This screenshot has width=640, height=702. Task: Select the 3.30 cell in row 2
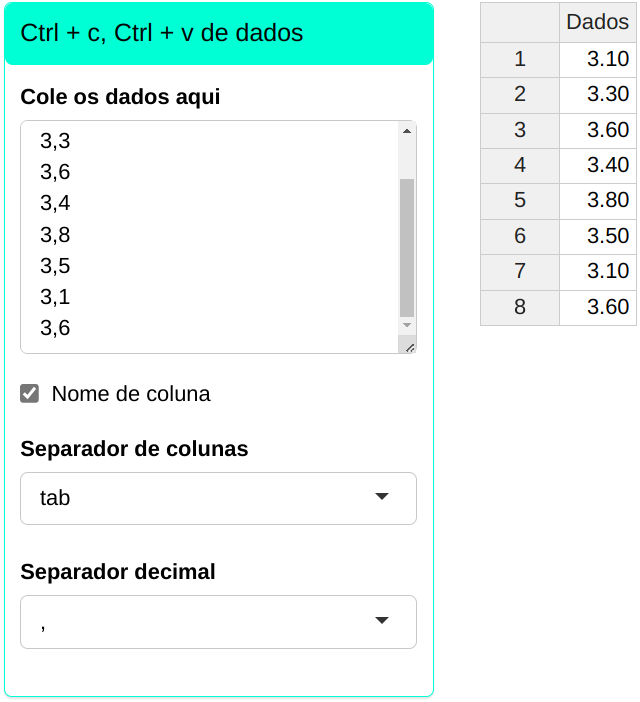(x=597, y=95)
